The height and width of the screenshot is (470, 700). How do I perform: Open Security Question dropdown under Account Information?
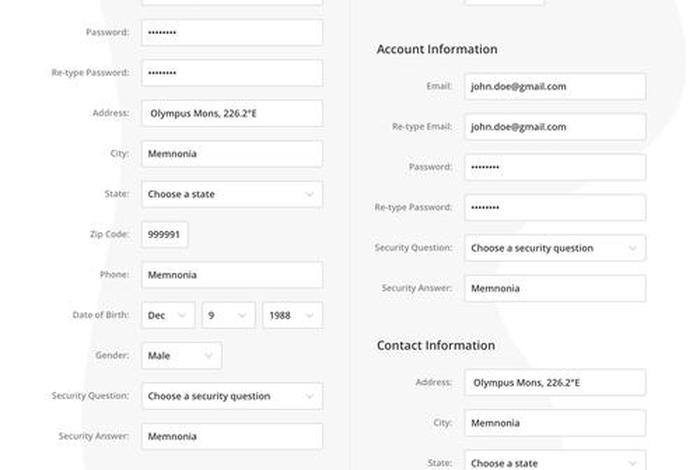tap(555, 248)
